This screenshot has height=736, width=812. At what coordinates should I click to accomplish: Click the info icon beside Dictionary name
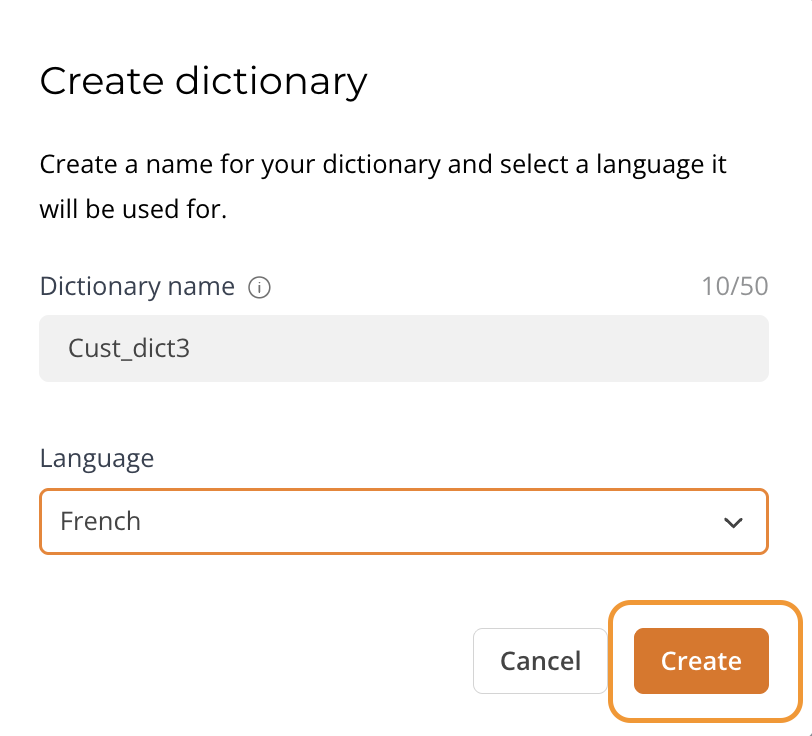pos(259,287)
